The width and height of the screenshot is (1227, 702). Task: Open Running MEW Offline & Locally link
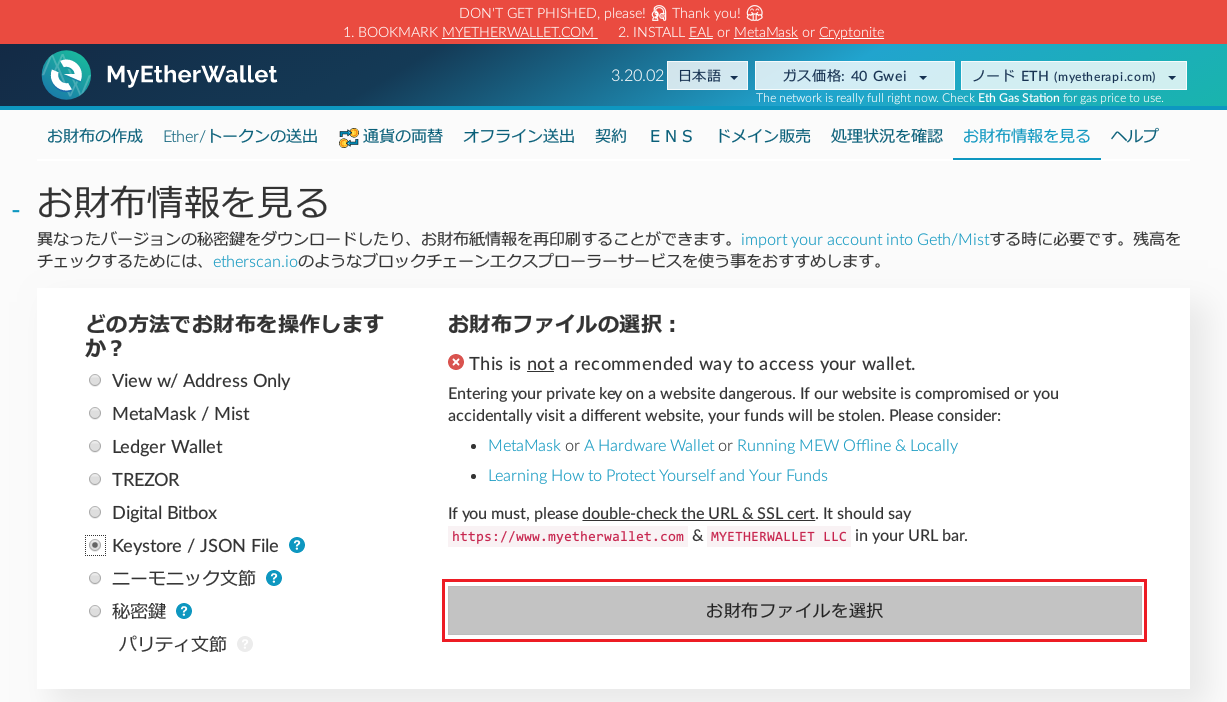click(x=847, y=445)
